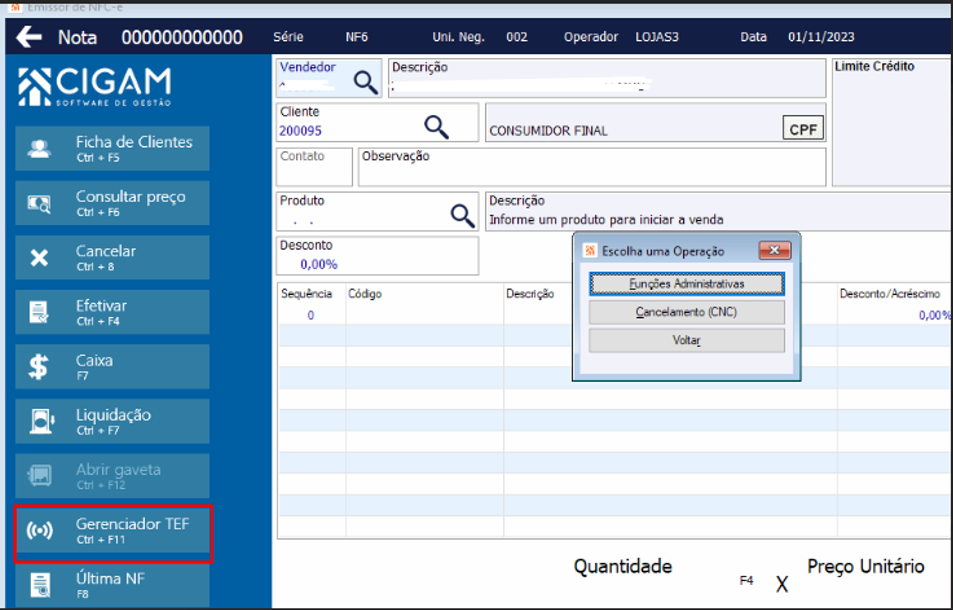Click the Liquidação icon
Screen dimensions: 953x610
(41, 421)
